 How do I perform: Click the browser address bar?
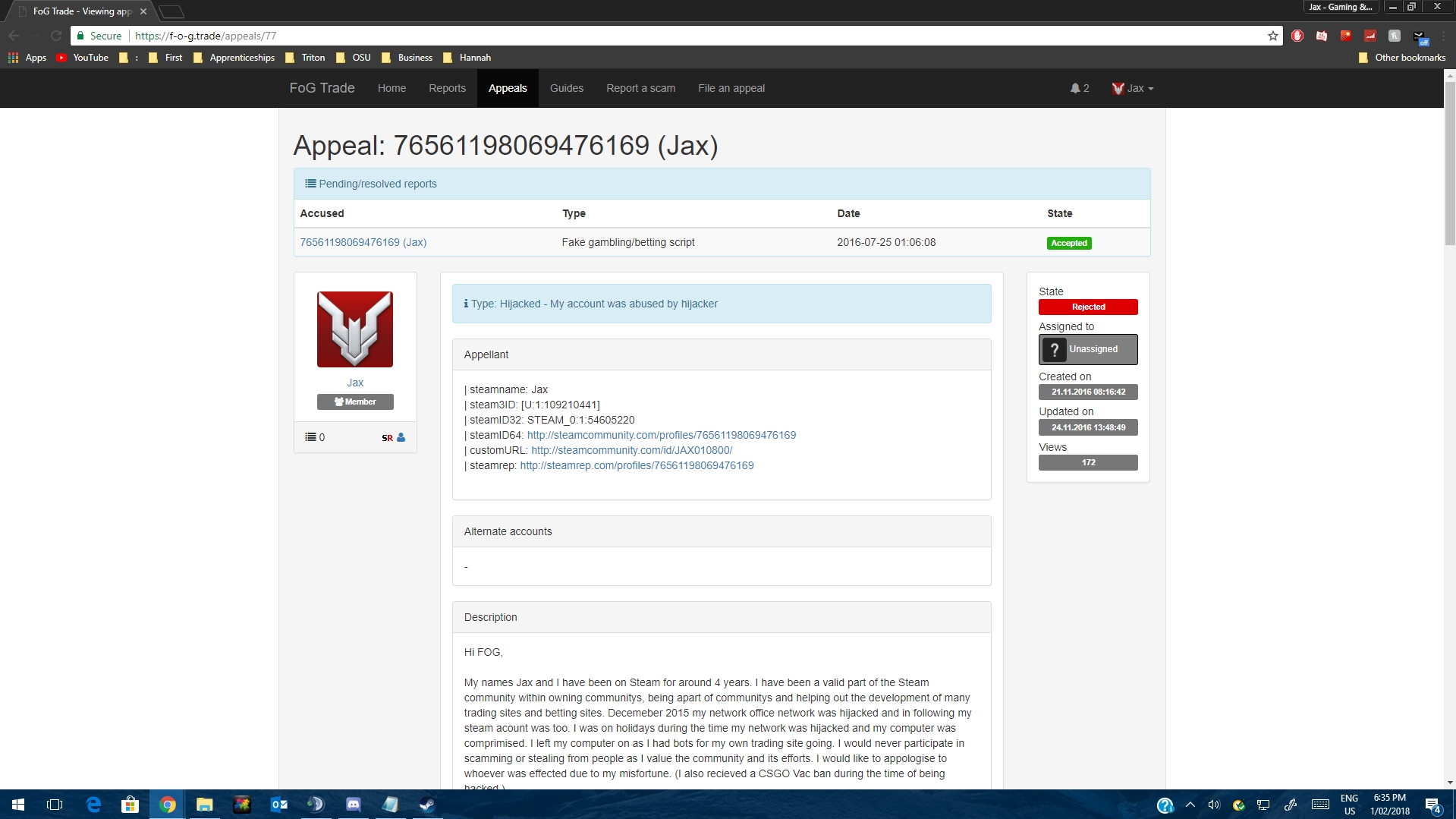click(683, 36)
